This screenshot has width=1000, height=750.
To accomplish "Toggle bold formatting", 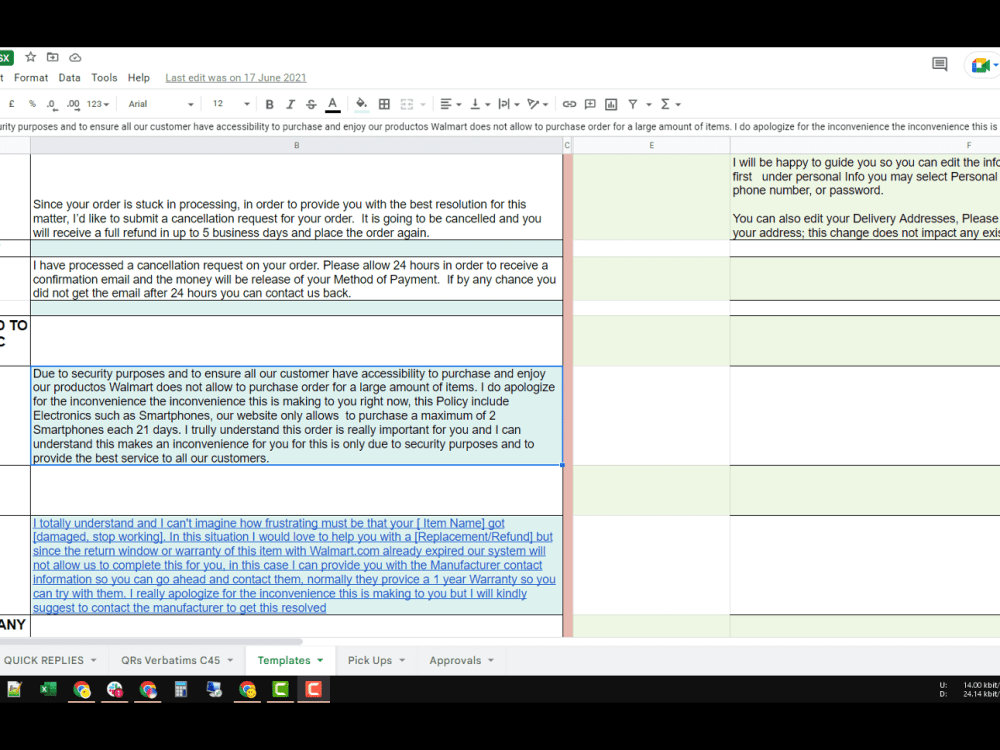I will pos(269,104).
